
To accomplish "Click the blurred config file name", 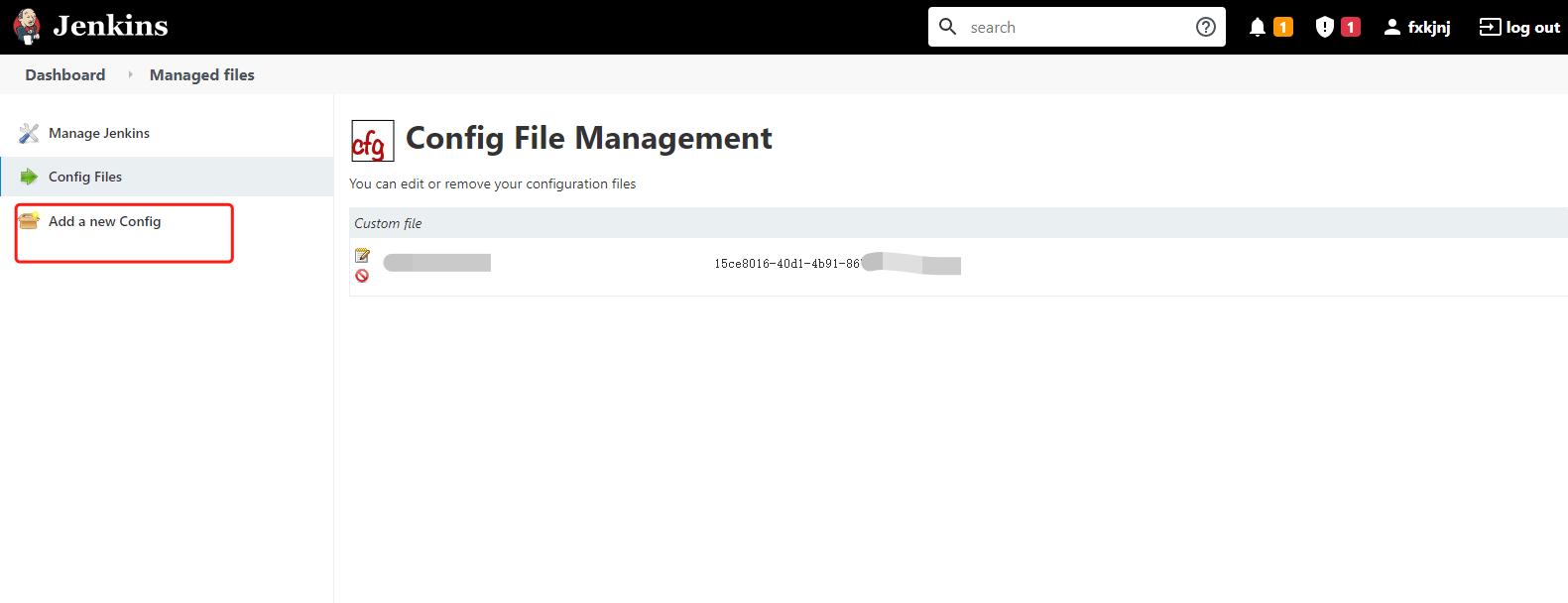I will (437, 263).
